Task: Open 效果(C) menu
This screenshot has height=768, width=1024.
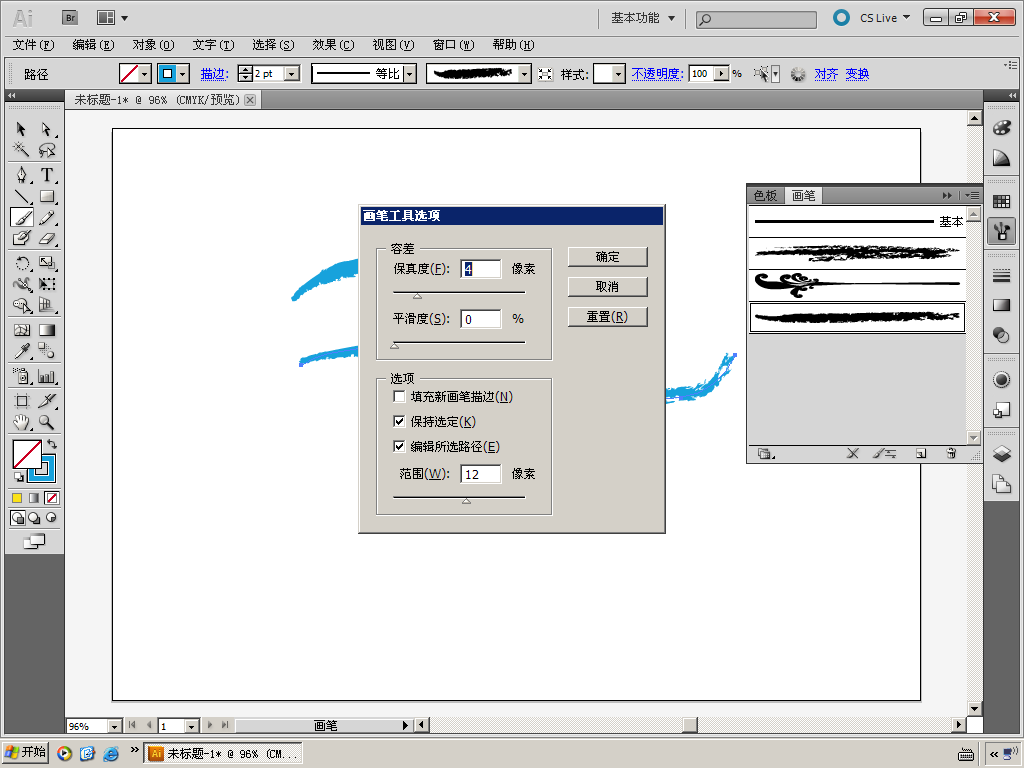Action: pyautogui.click(x=332, y=44)
